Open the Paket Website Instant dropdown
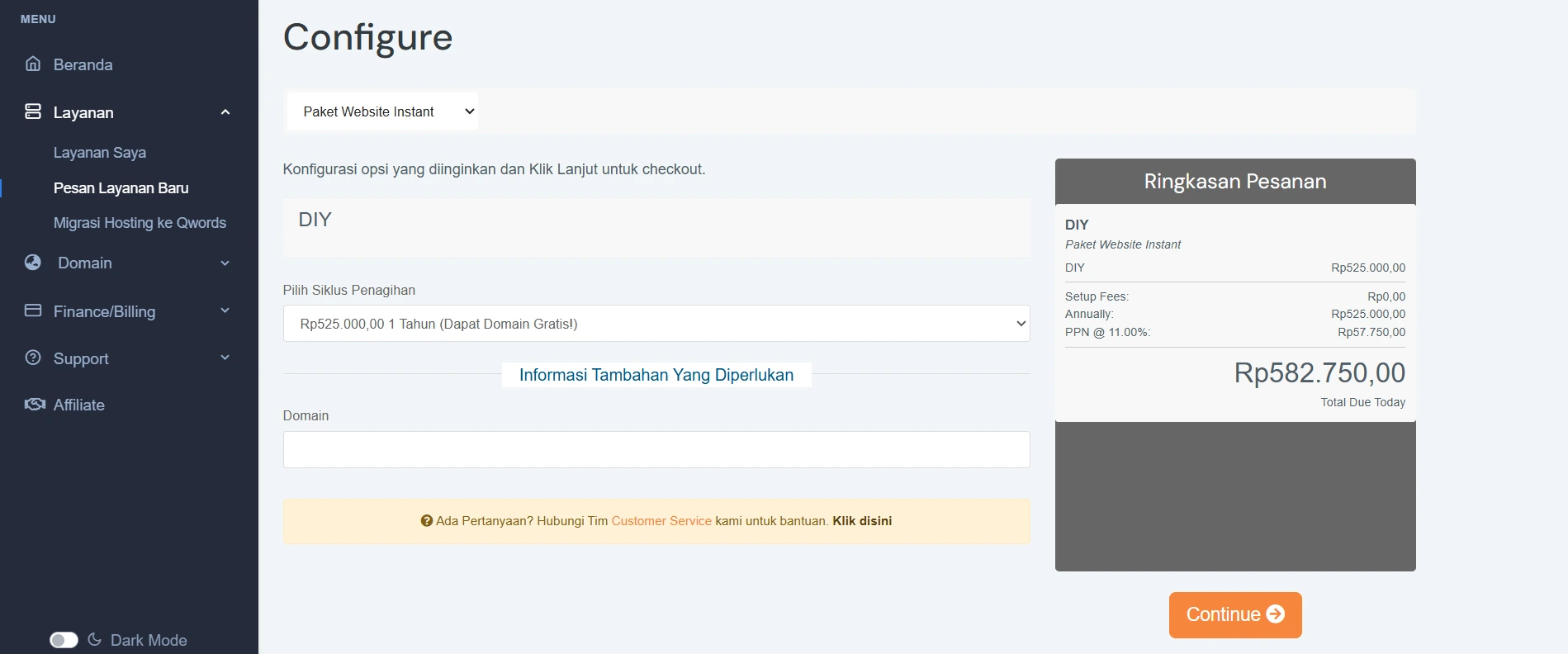The width and height of the screenshot is (1568, 654). tap(383, 111)
